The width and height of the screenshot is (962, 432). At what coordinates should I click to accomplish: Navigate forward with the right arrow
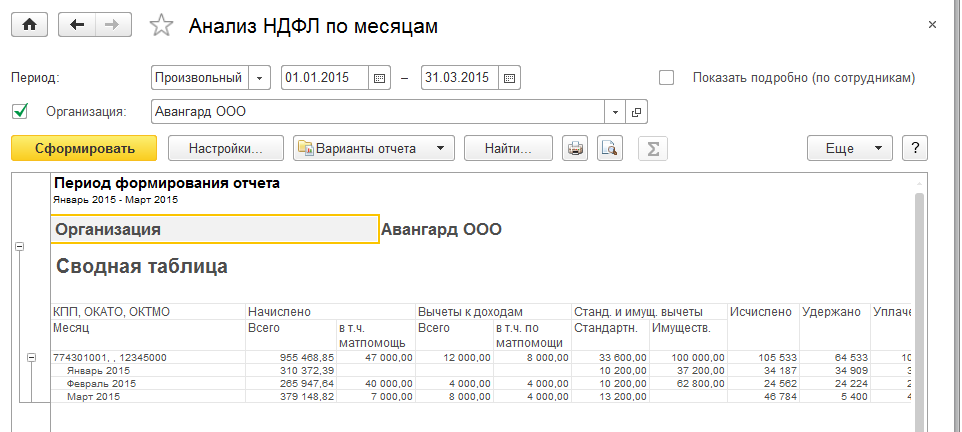pyautogui.click(x=113, y=25)
